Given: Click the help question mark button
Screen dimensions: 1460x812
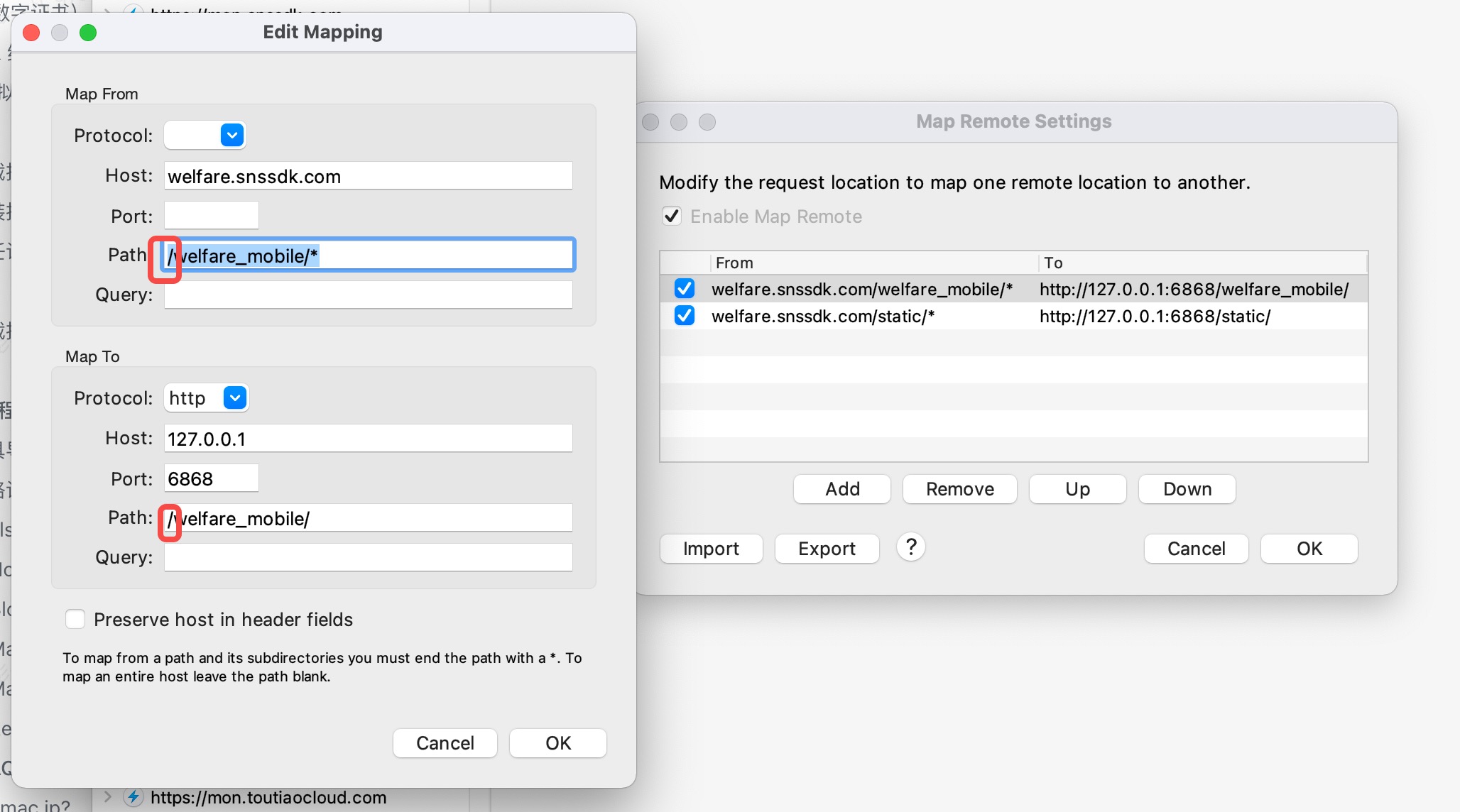Looking at the screenshot, I should tap(910, 547).
